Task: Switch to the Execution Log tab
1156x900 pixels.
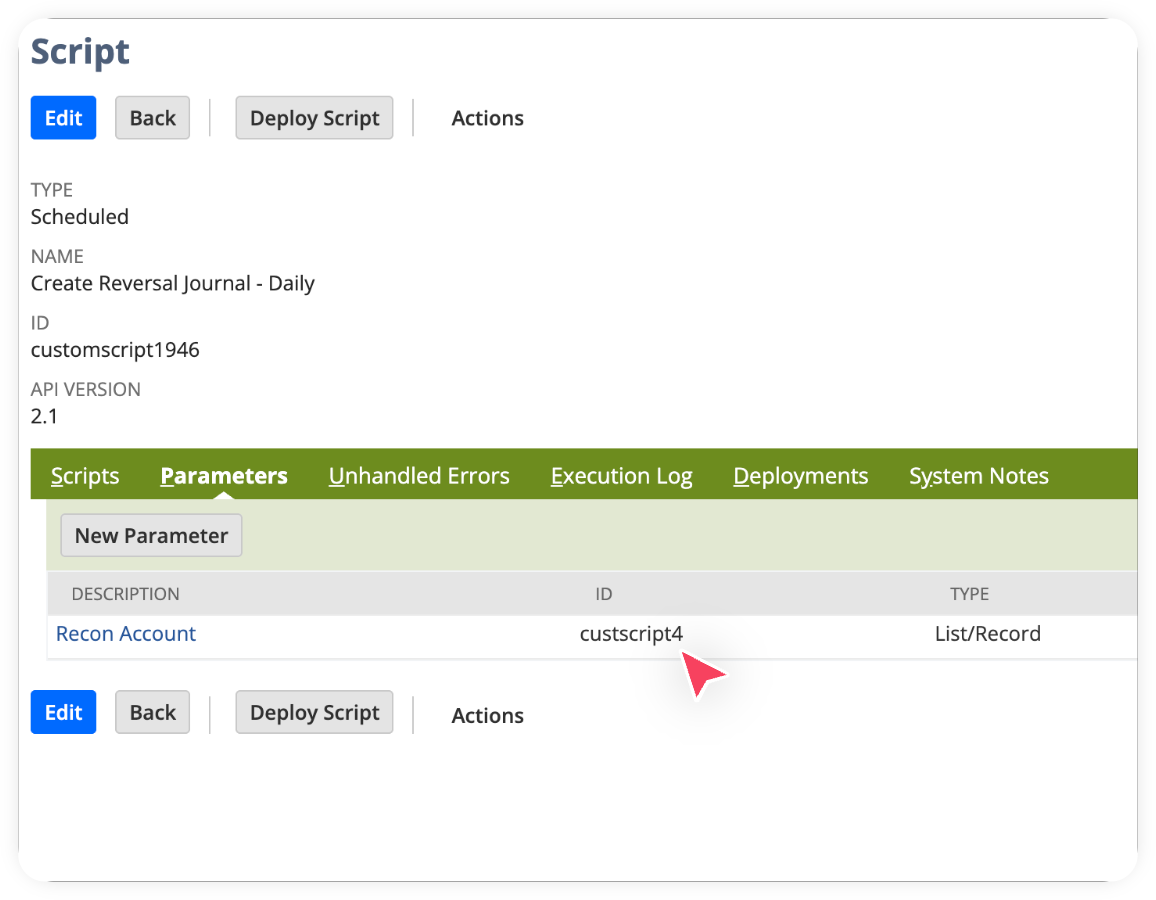Action: [621, 476]
